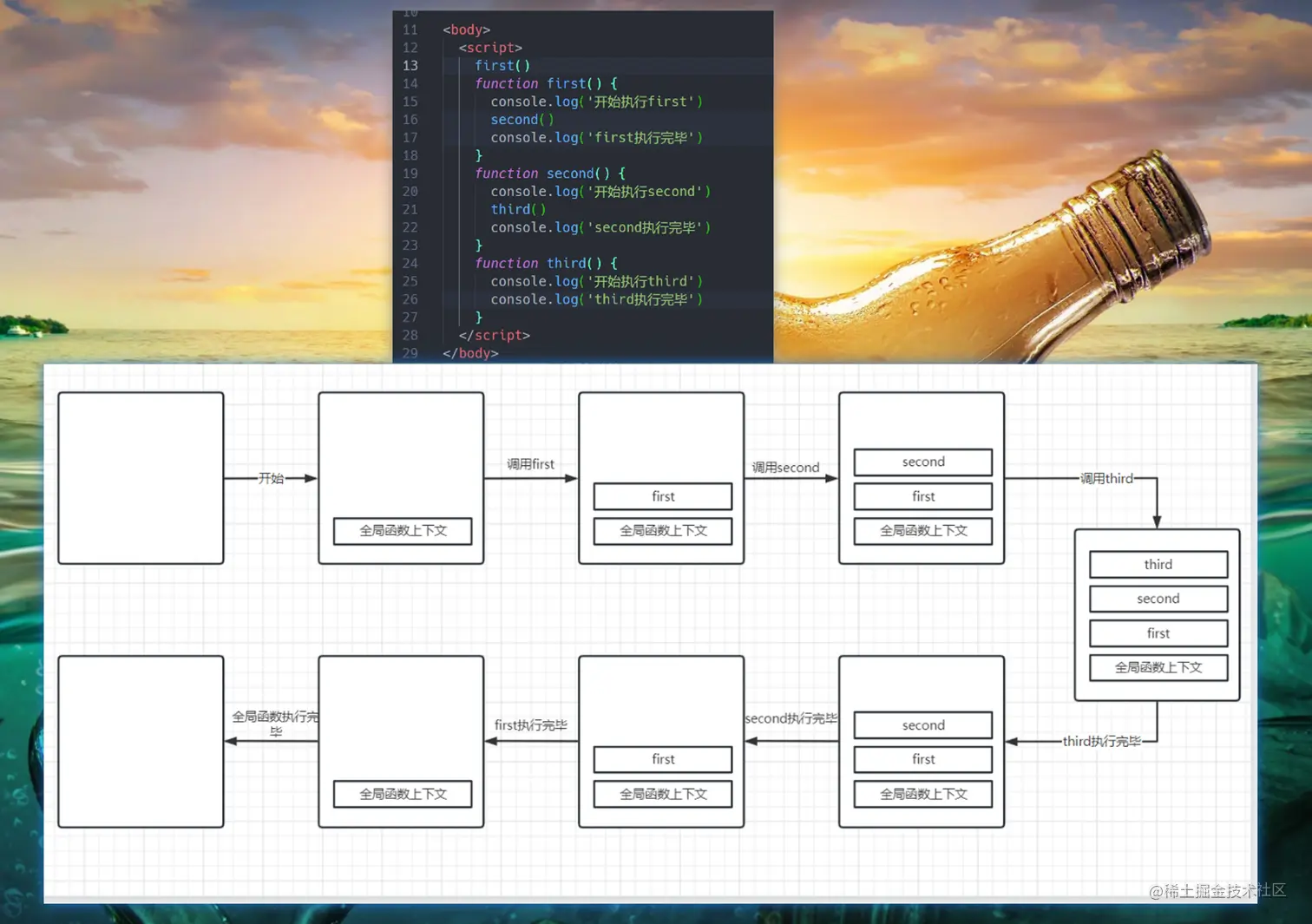Click the <body> opening tag in code
The image size is (1312, 924).
click(466, 29)
